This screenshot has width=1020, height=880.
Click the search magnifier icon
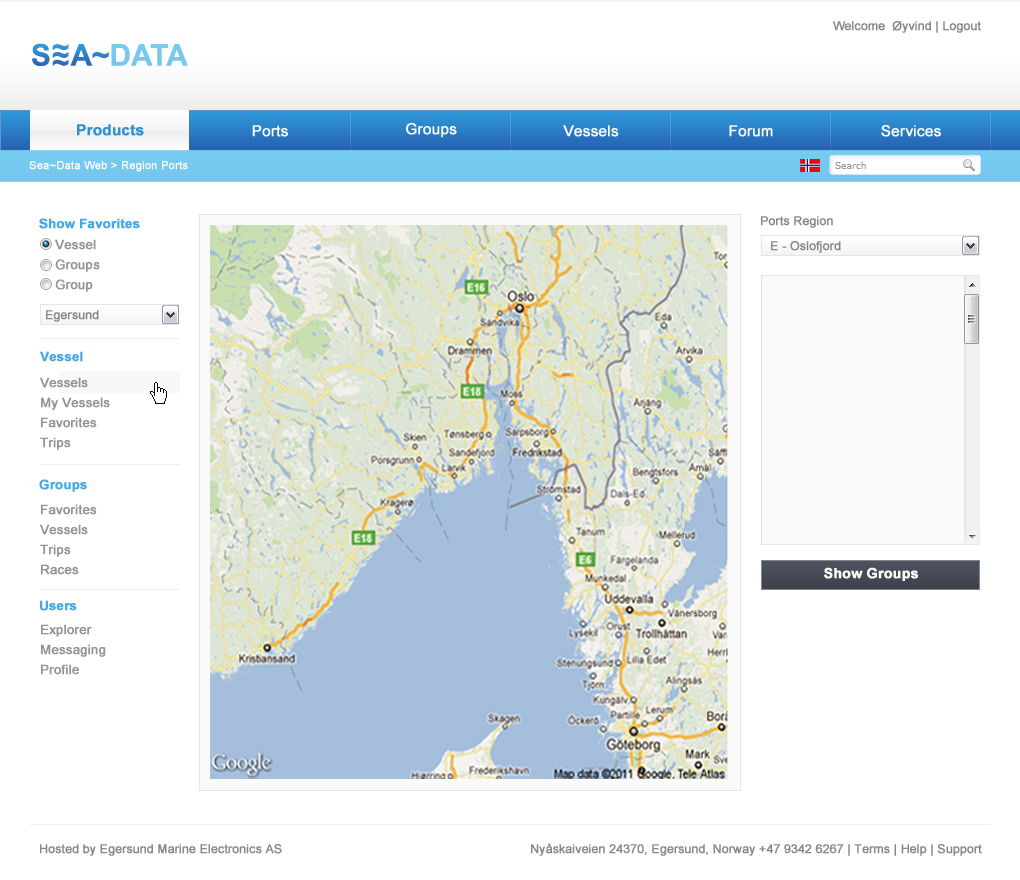[x=968, y=165]
